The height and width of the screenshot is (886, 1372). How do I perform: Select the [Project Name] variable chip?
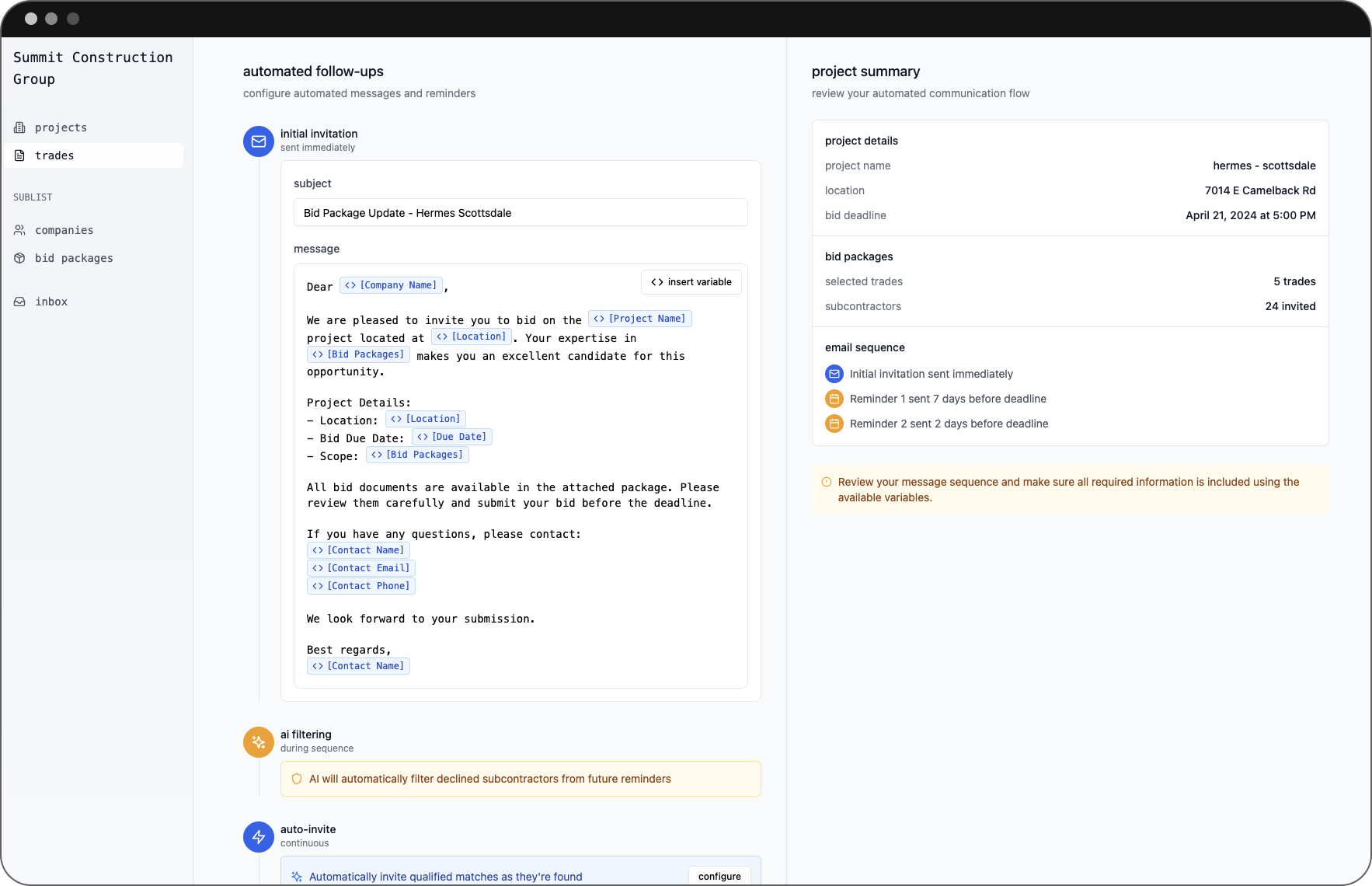point(639,319)
